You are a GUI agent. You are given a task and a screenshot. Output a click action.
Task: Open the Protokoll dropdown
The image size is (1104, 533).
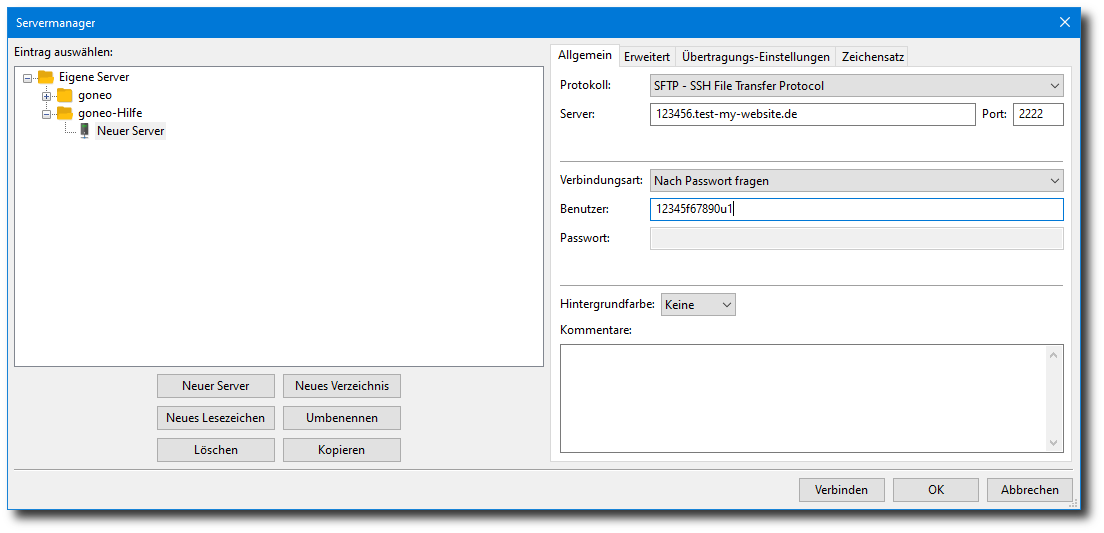[x=856, y=86]
